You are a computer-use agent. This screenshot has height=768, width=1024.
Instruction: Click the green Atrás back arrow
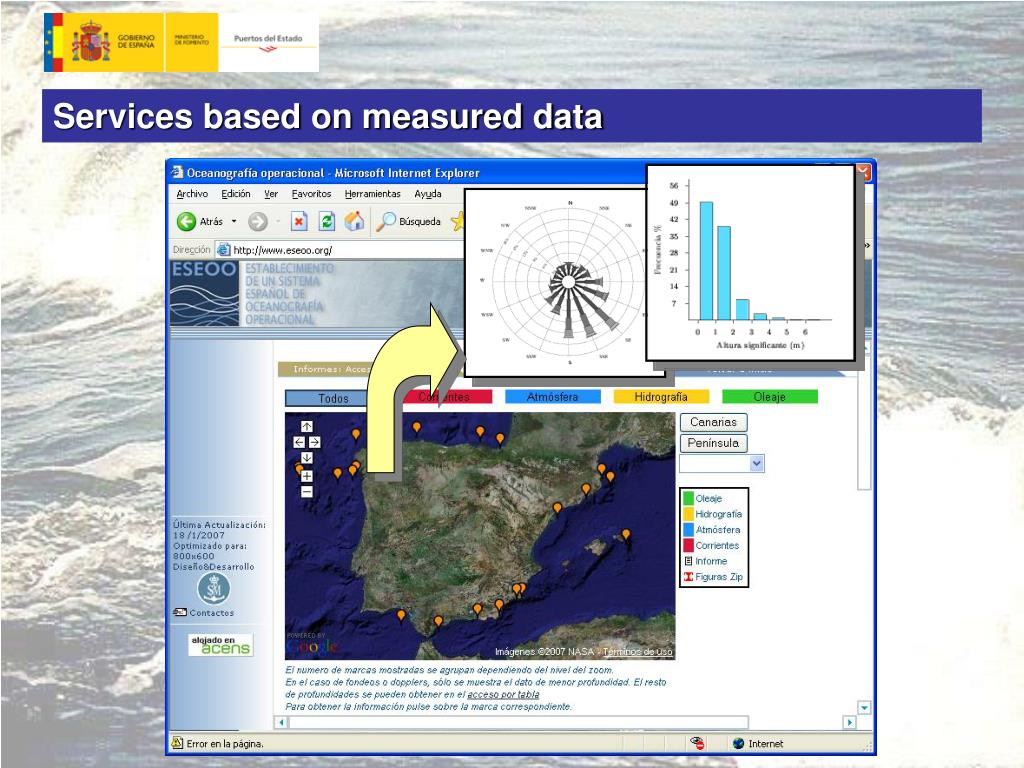tap(186, 222)
